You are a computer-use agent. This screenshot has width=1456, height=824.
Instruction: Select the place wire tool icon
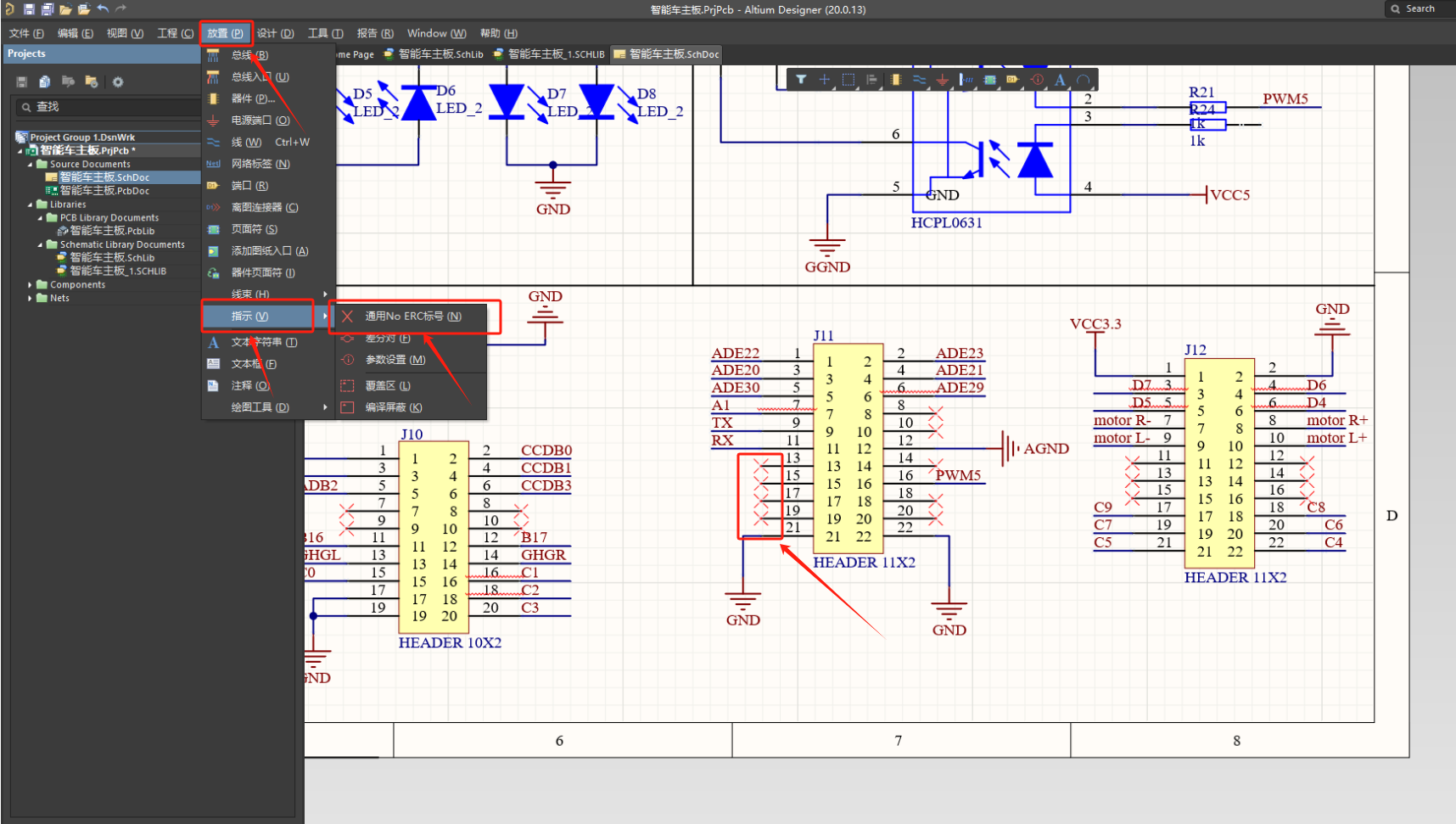(x=919, y=79)
